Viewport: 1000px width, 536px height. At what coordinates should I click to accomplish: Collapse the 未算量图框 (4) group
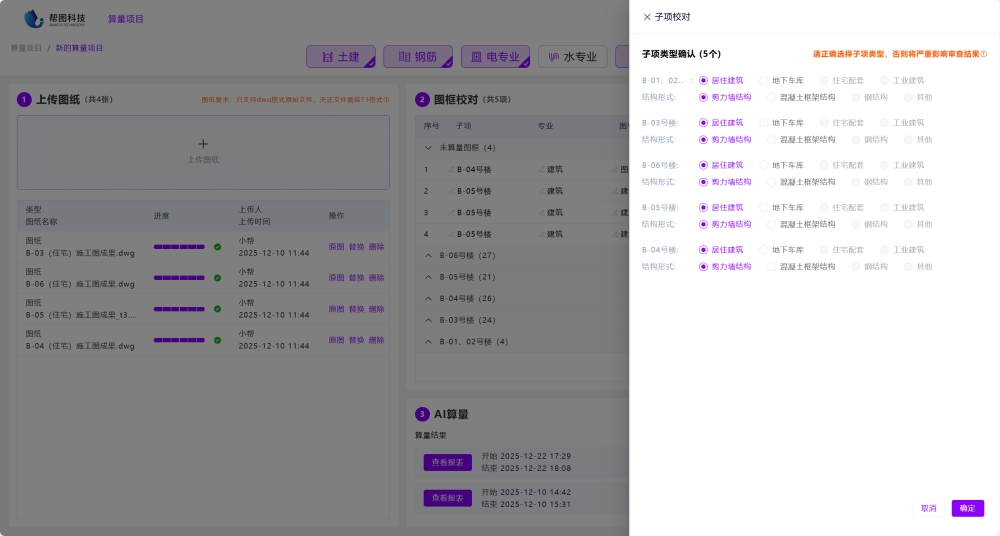pos(429,148)
